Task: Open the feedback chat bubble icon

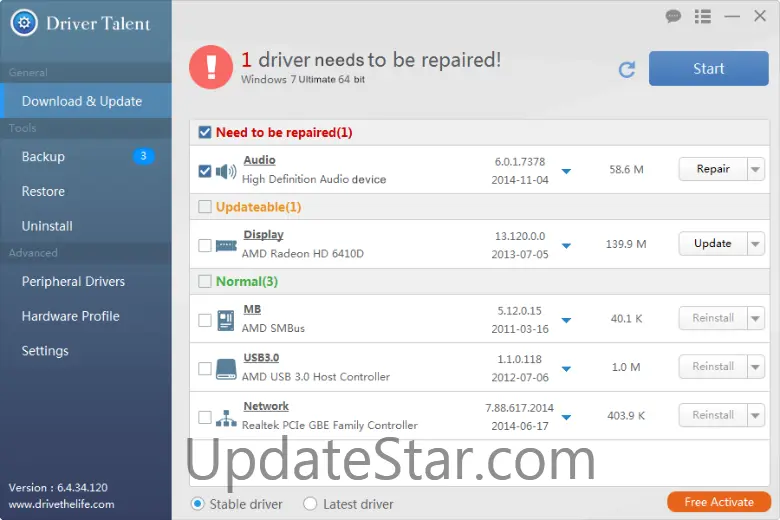Action: pyautogui.click(x=673, y=16)
